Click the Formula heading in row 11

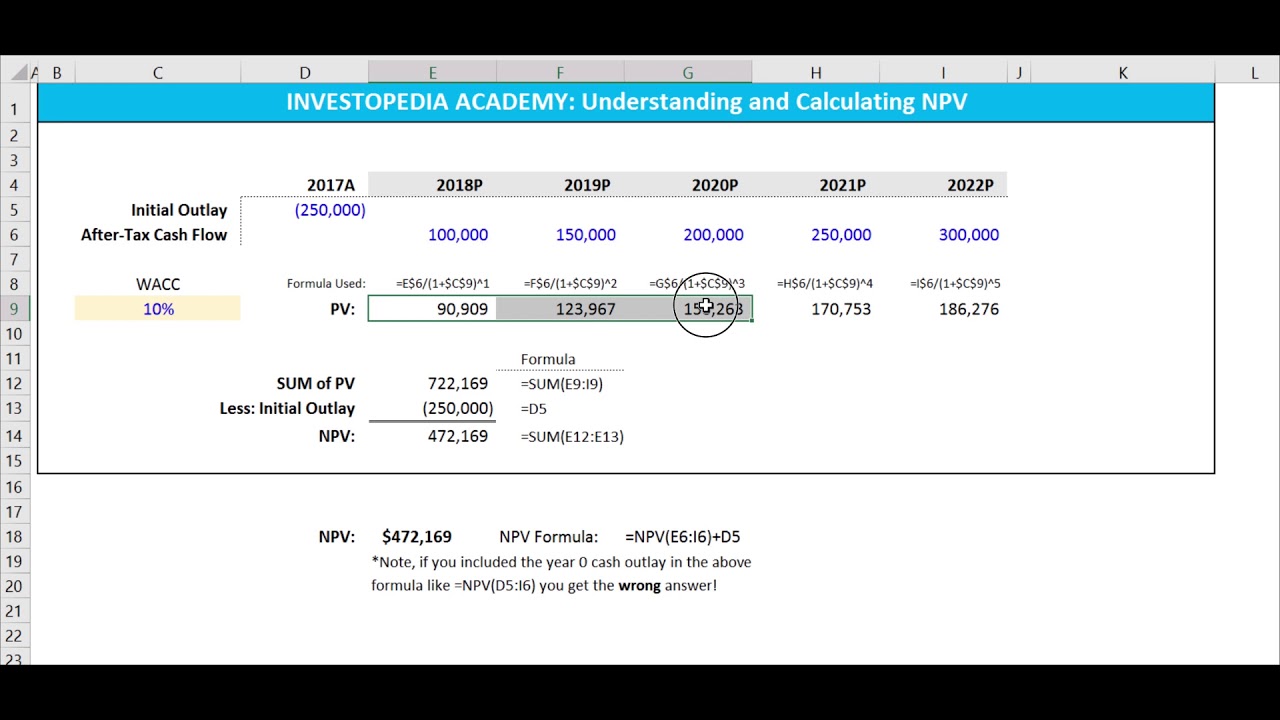548,359
